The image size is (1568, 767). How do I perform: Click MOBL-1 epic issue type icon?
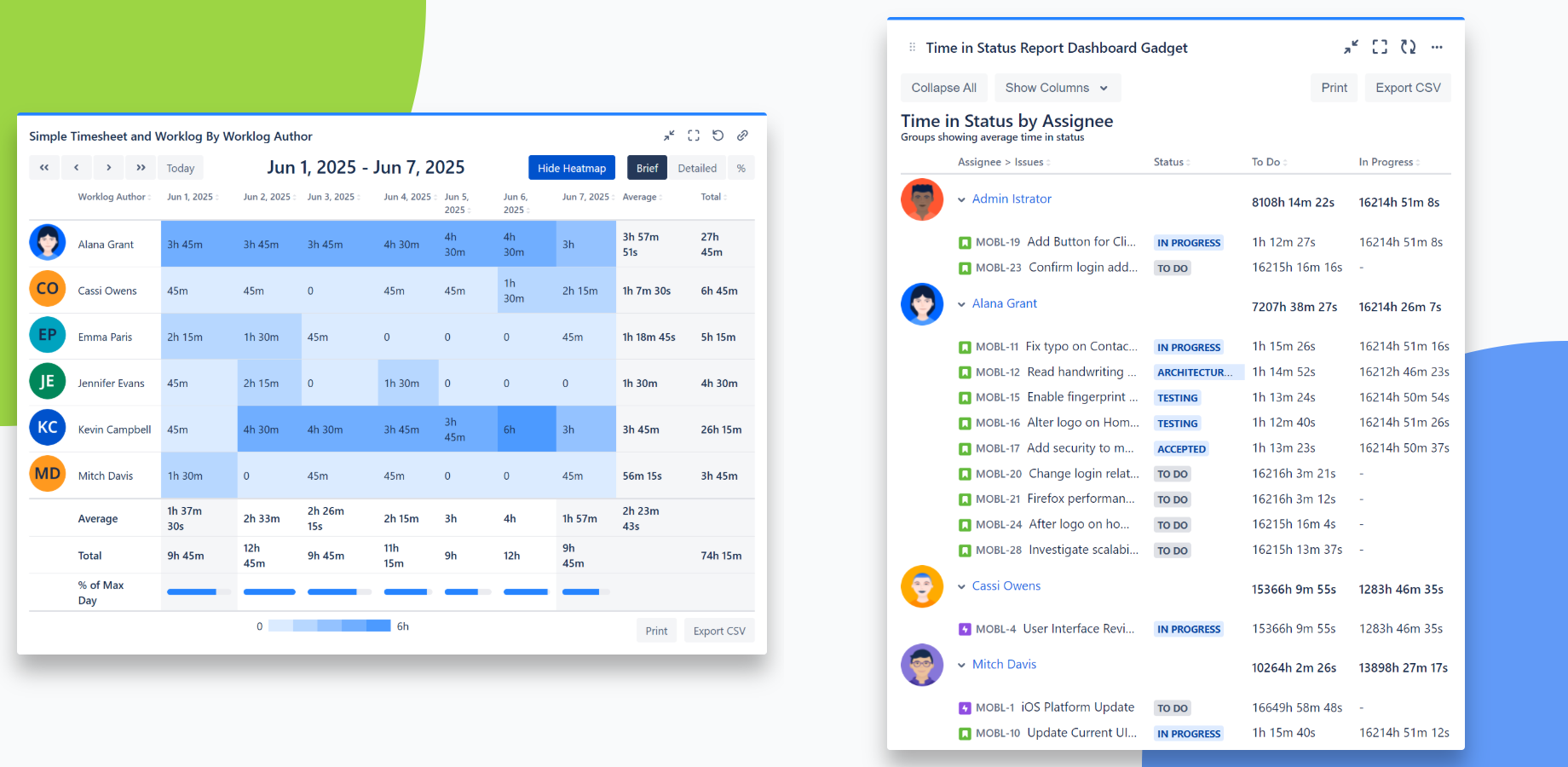tap(965, 708)
